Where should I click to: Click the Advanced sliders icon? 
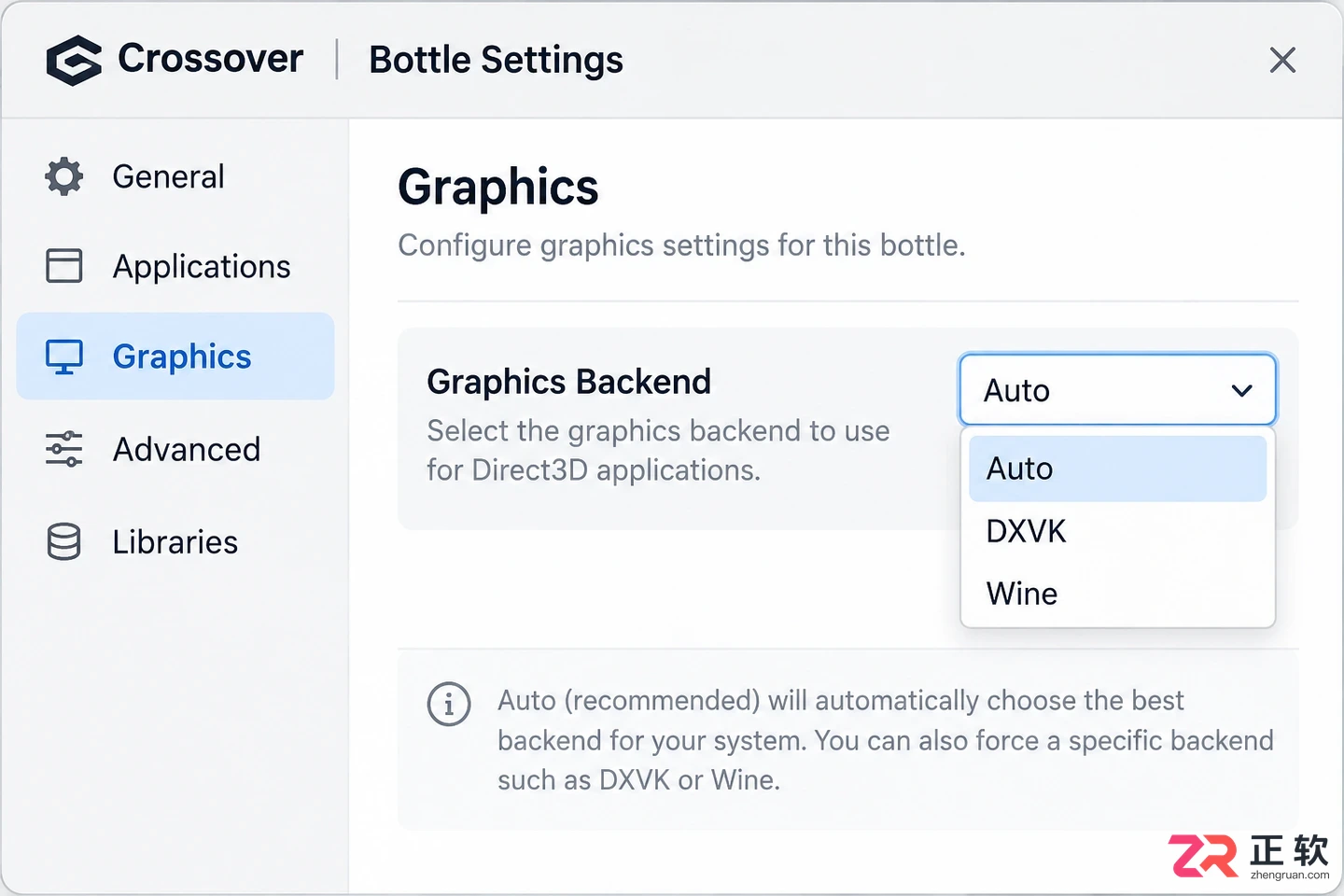click(x=64, y=449)
